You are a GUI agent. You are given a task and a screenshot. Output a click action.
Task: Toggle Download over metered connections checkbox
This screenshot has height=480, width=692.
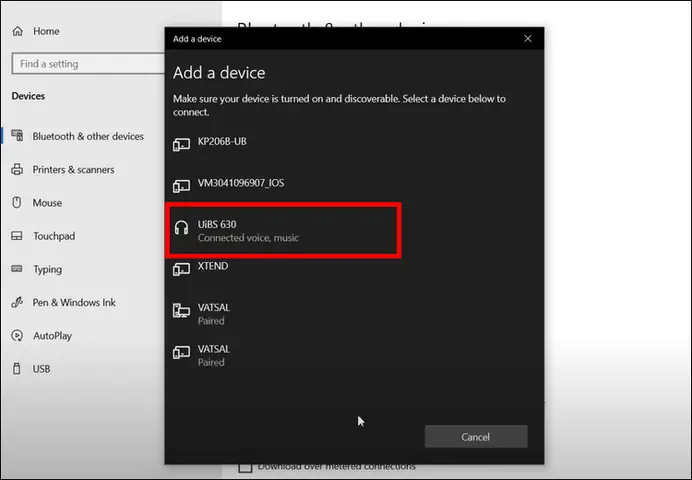click(x=245, y=468)
